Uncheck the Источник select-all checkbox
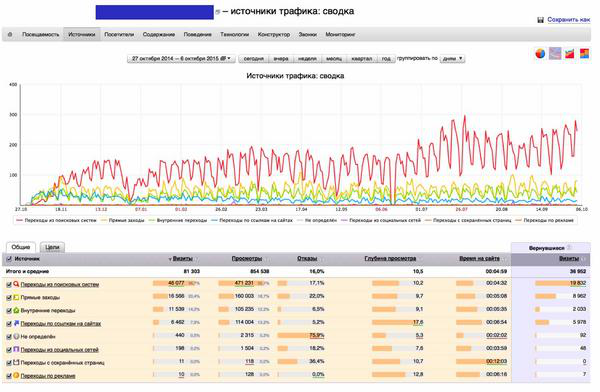The height and width of the screenshot is (392, 600). coord(9,259)
